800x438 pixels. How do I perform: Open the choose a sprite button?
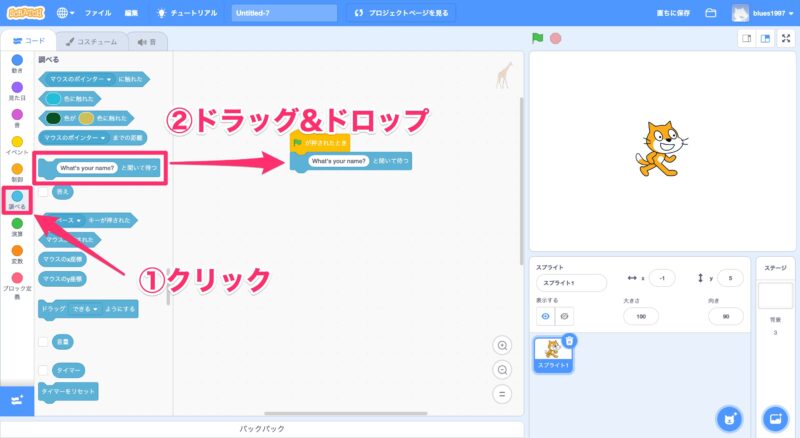tap(731, 417)
